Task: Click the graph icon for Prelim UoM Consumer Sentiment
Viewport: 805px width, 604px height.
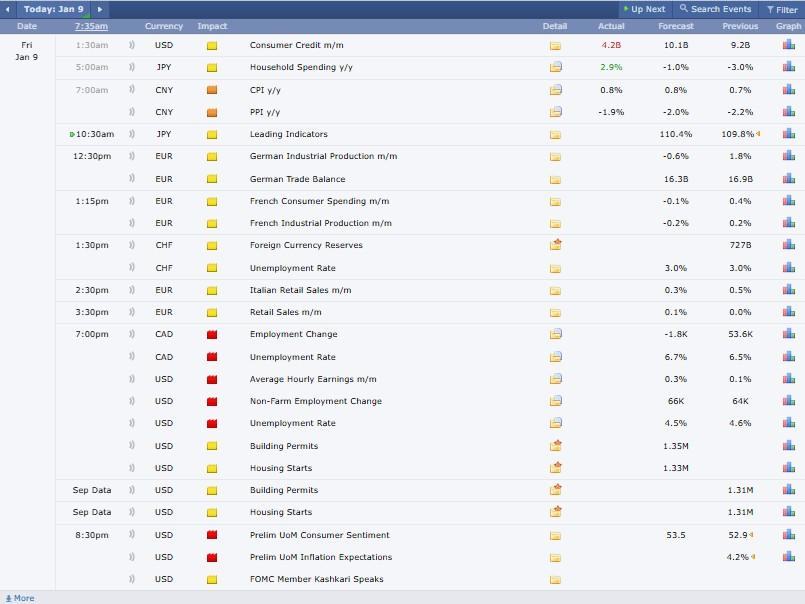Action: coord(788,535)
